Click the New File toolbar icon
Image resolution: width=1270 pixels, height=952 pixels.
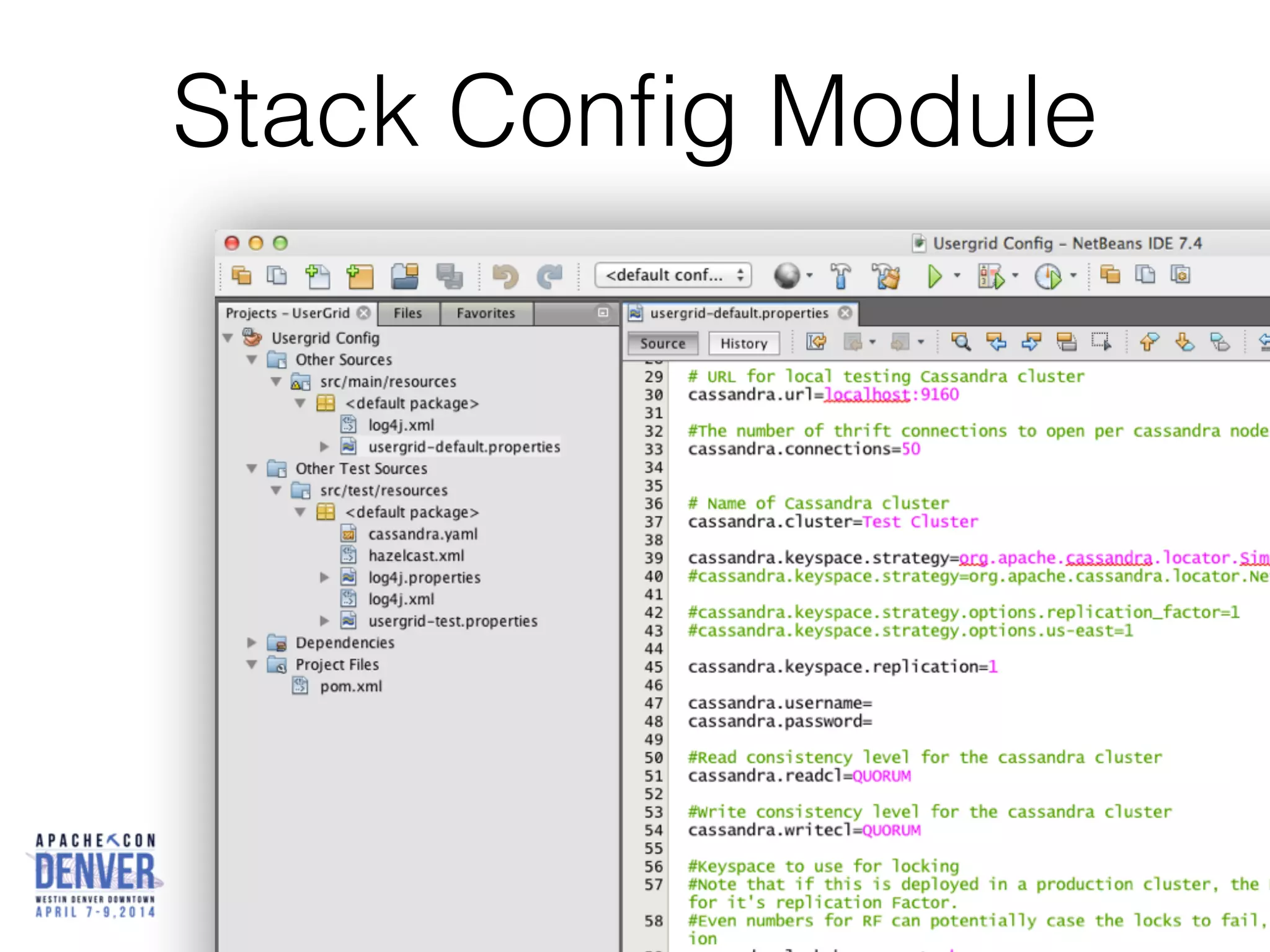(318, 276)
